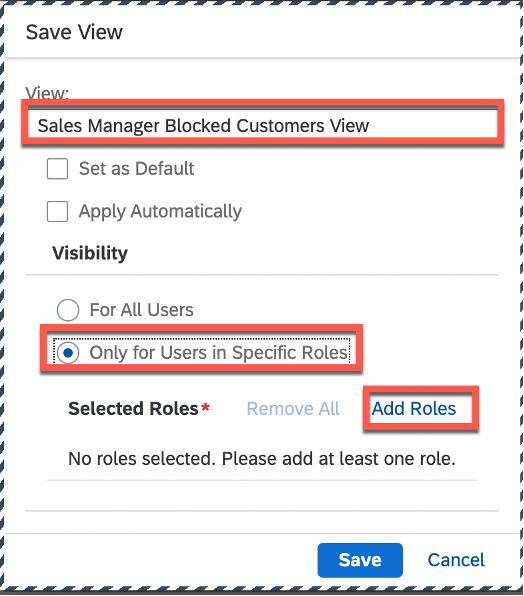Enable the Set as Default checkbox
524x596 pixels.
[x=57, y=169]
